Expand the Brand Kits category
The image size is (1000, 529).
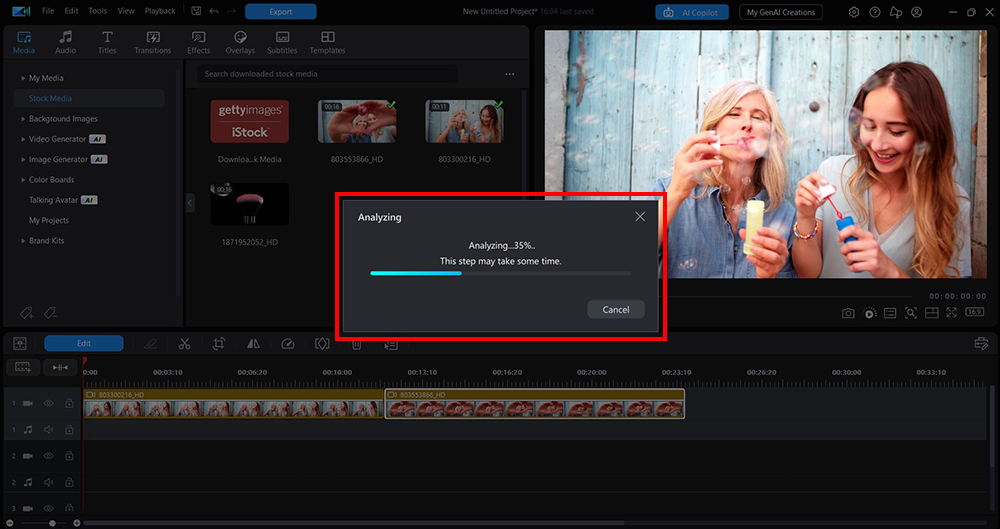click(x=24, y=241)
